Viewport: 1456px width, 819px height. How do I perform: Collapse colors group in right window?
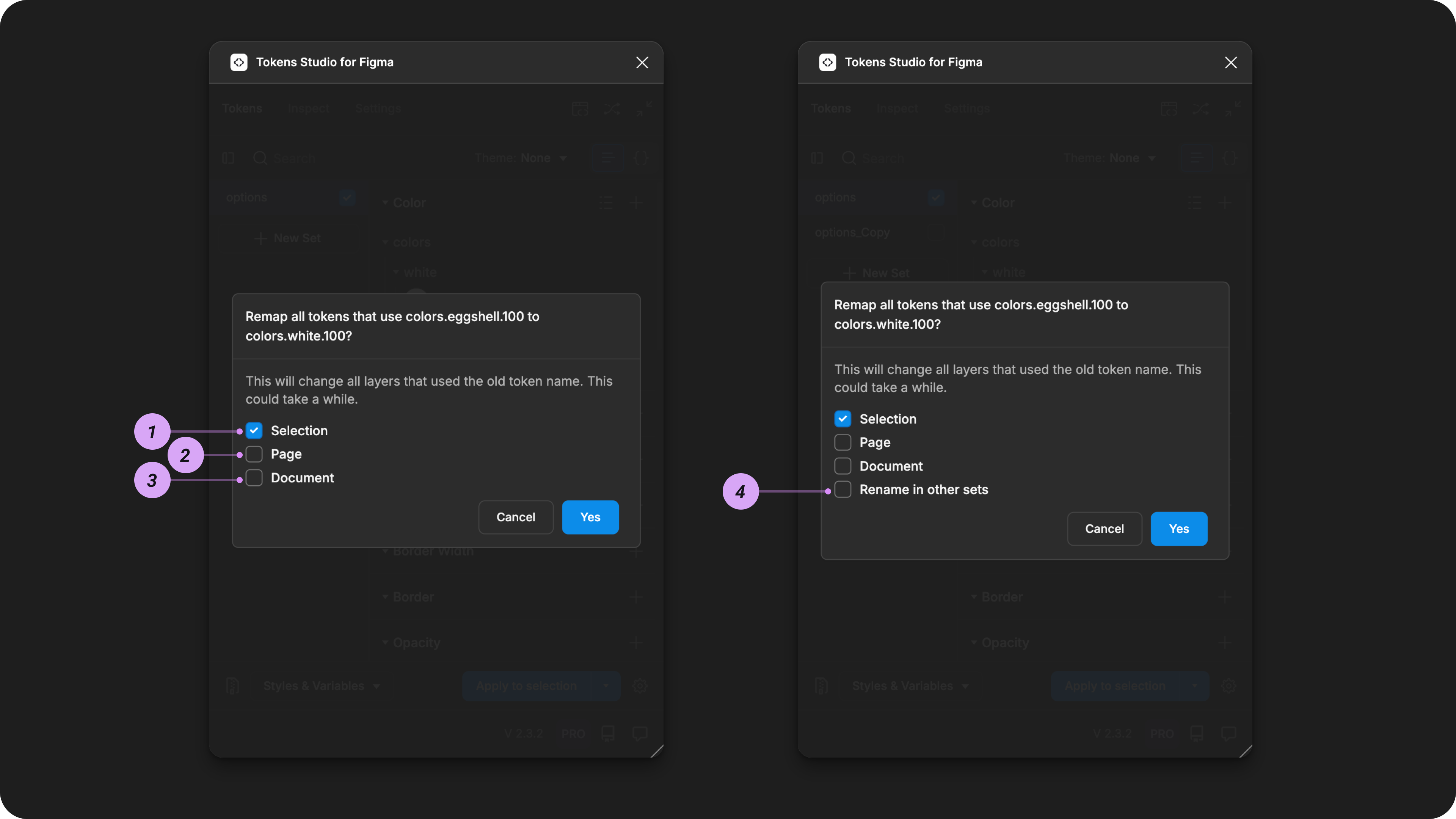click(995, 243)
